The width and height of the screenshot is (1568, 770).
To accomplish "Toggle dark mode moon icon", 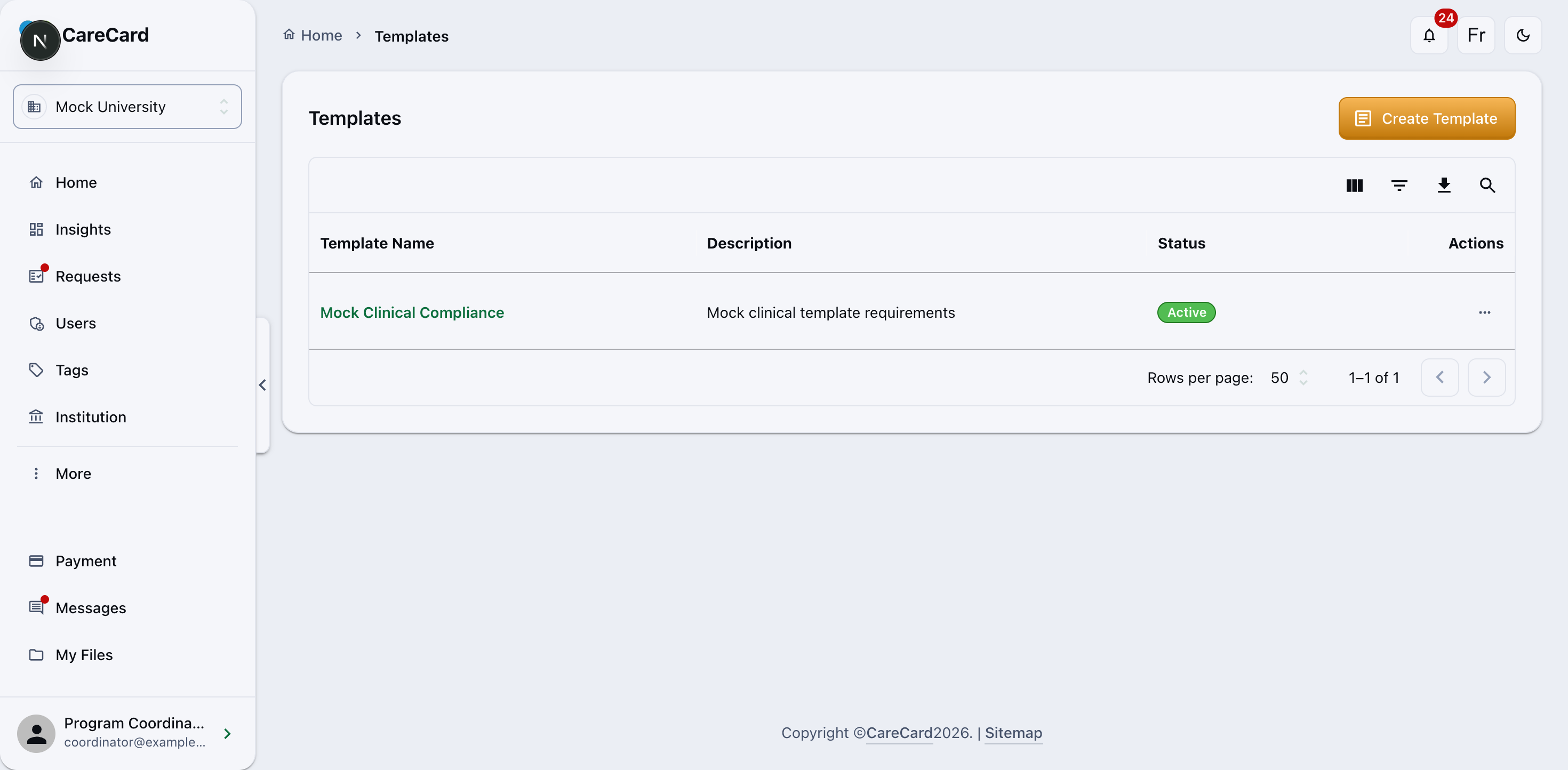I will pos(1522,35).
